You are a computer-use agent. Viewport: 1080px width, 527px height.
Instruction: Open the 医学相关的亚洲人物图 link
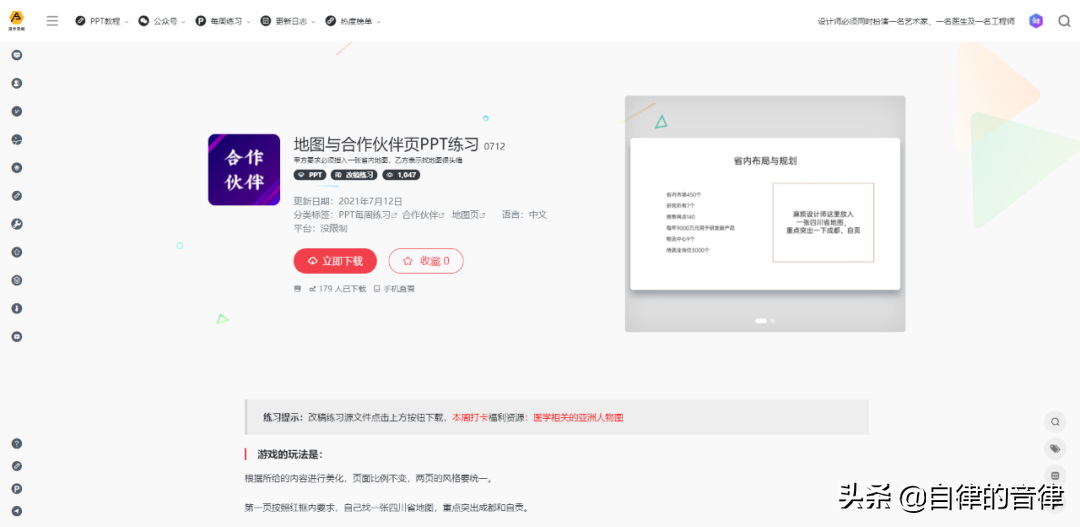pos(579,417)
